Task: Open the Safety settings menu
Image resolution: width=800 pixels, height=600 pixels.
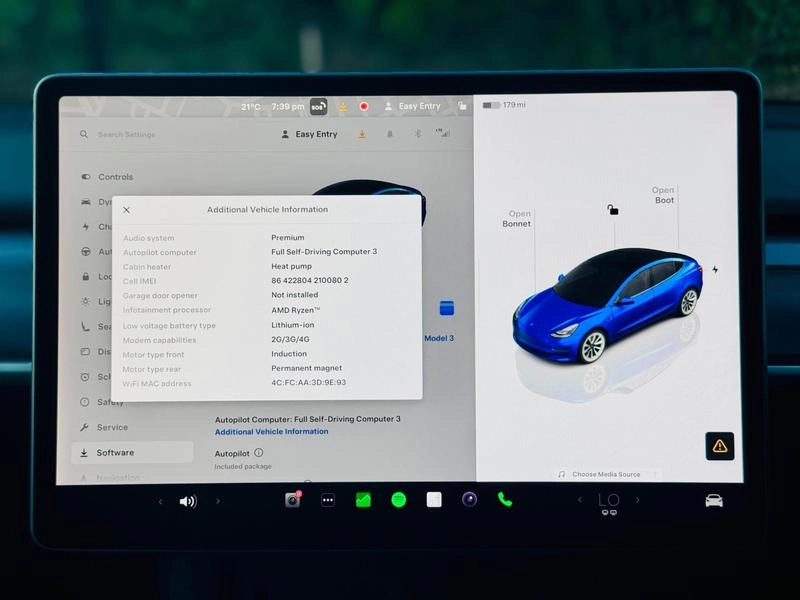Action: 103,402
